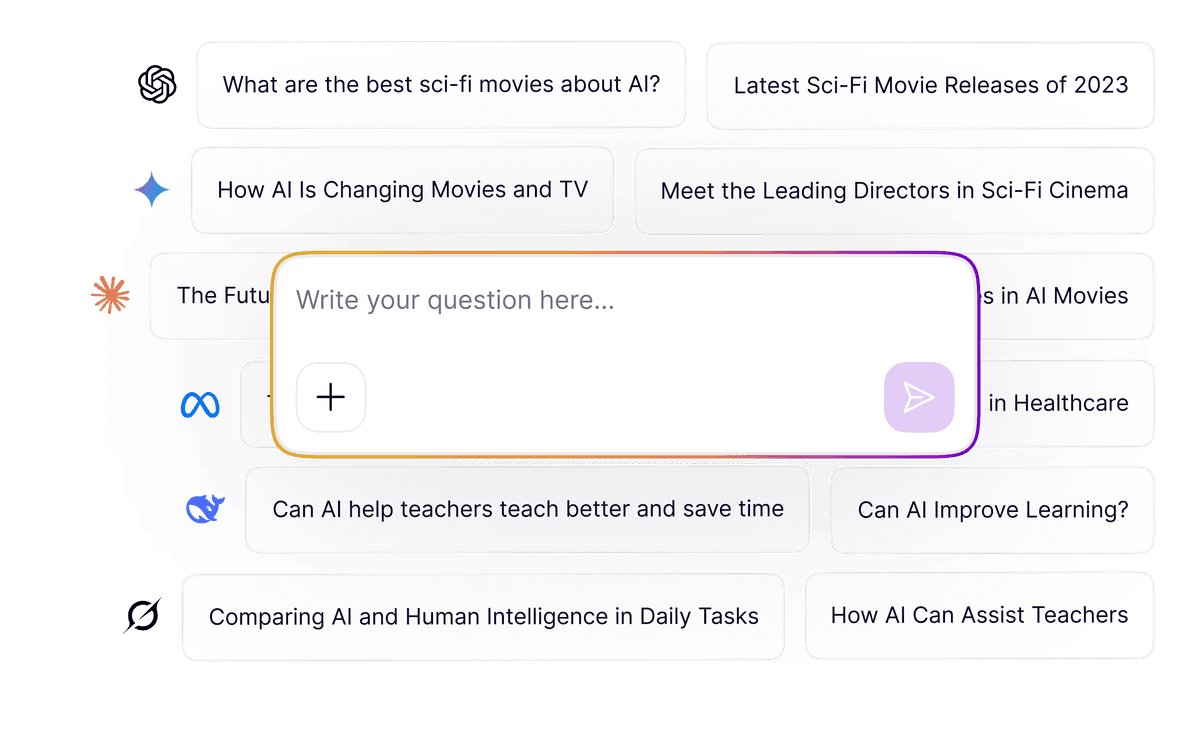Choose 'Can AI Improve Learning?'
The image size is (1200, 747).
991,510
